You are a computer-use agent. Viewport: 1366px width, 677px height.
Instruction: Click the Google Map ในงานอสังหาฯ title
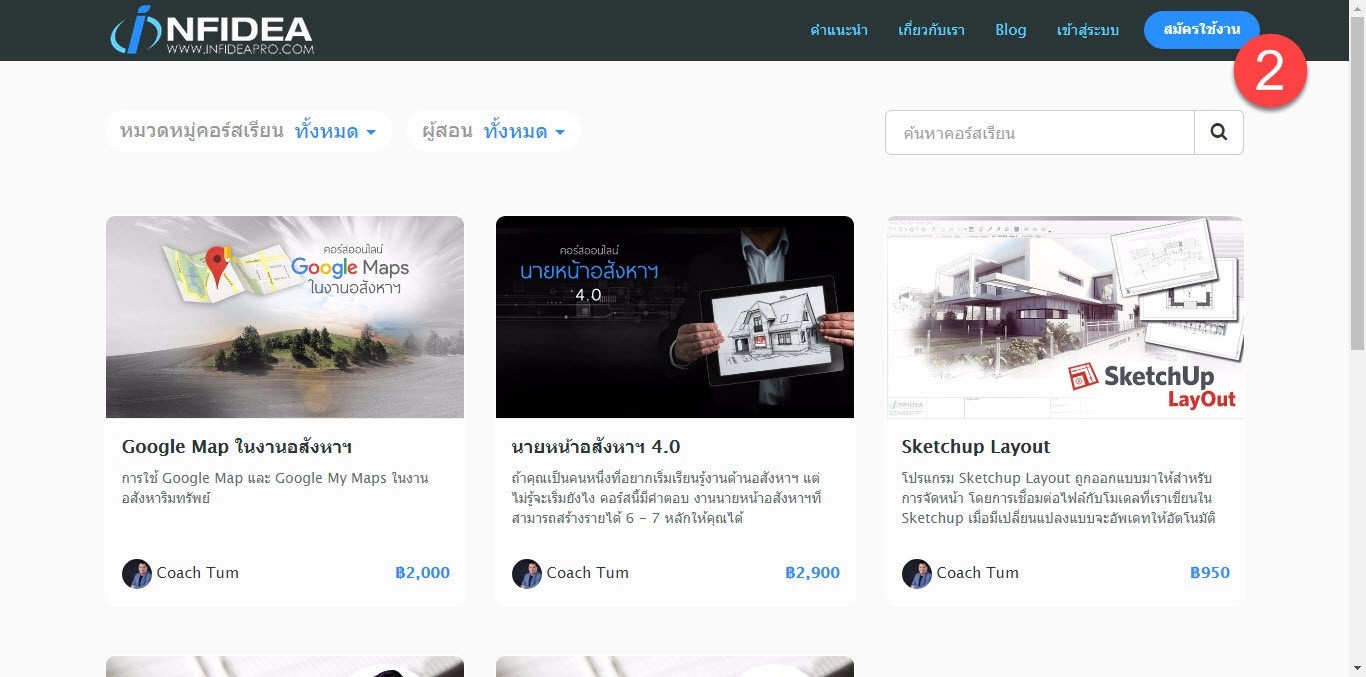pos(237,447)
